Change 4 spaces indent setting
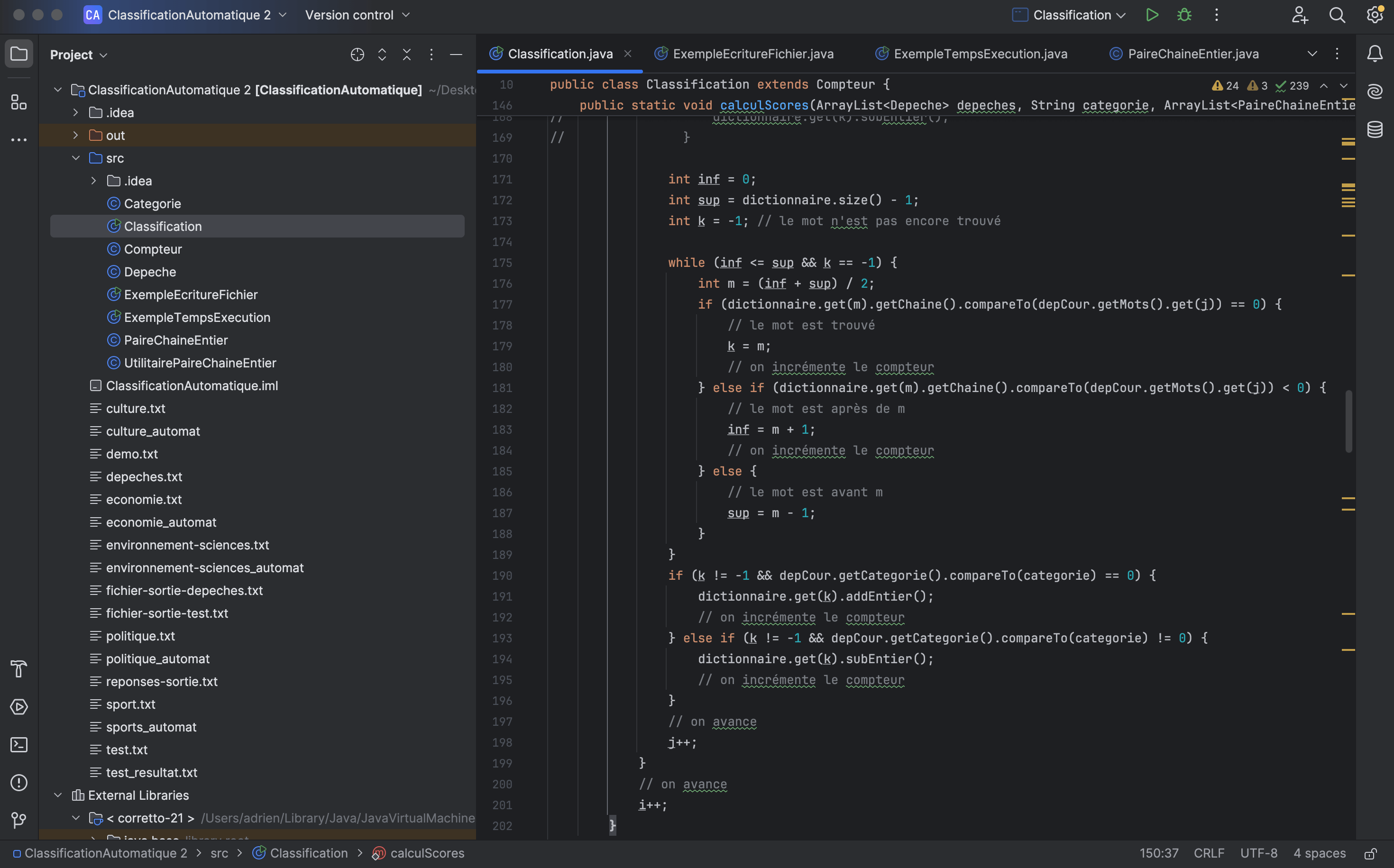This screenshot has height=868, width=1394. pyautogui.click(x=1320, y=853)
